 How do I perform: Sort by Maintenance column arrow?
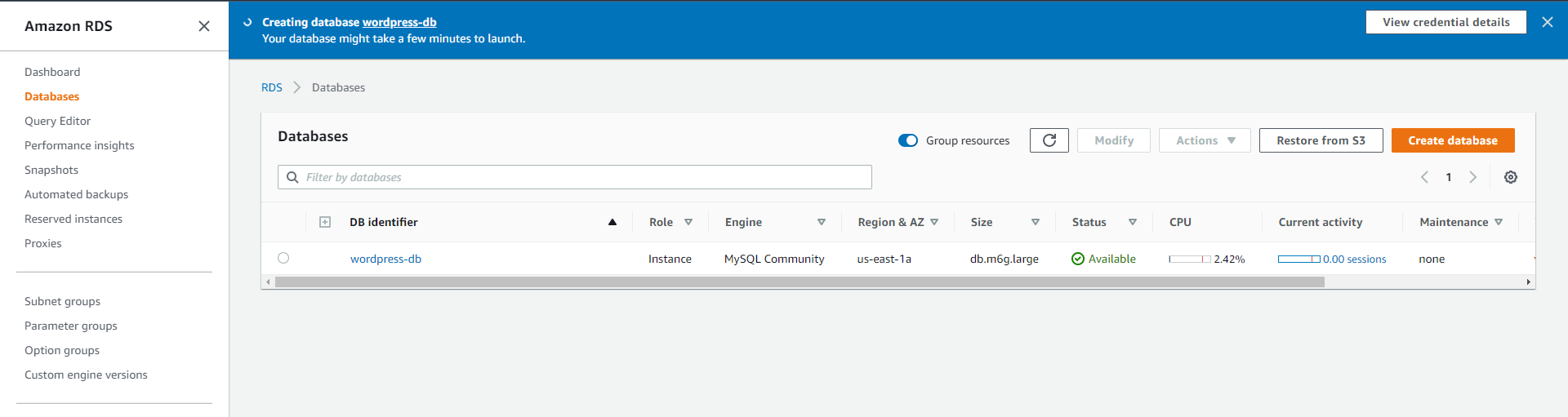click(x=1499, y=222)
